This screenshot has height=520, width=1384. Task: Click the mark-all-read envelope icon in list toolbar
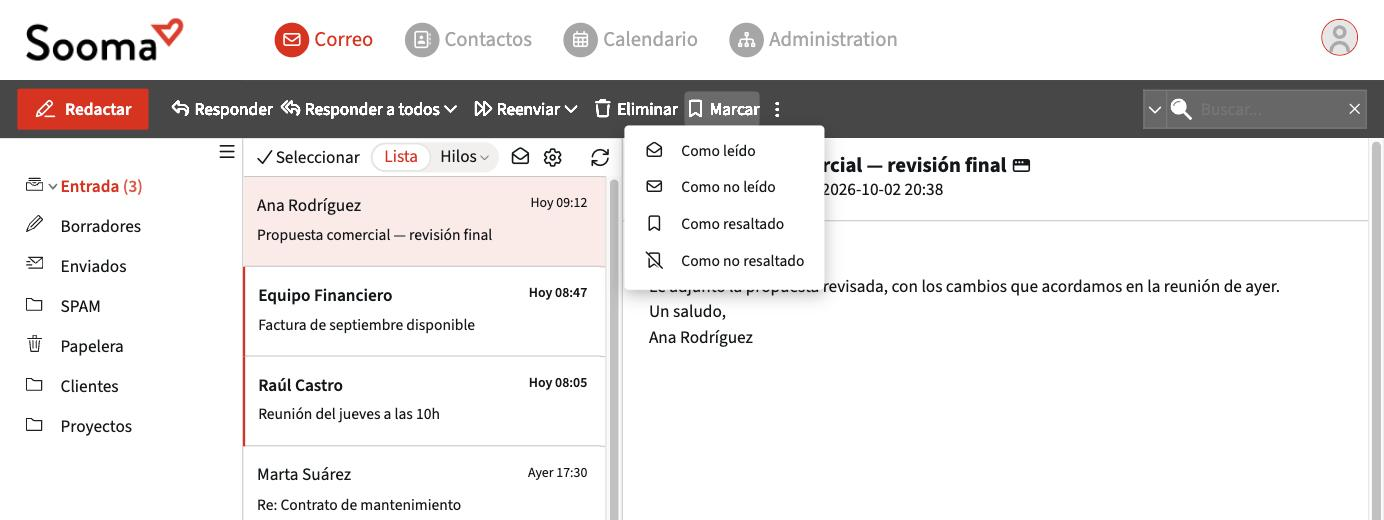[x=520, y=157]
